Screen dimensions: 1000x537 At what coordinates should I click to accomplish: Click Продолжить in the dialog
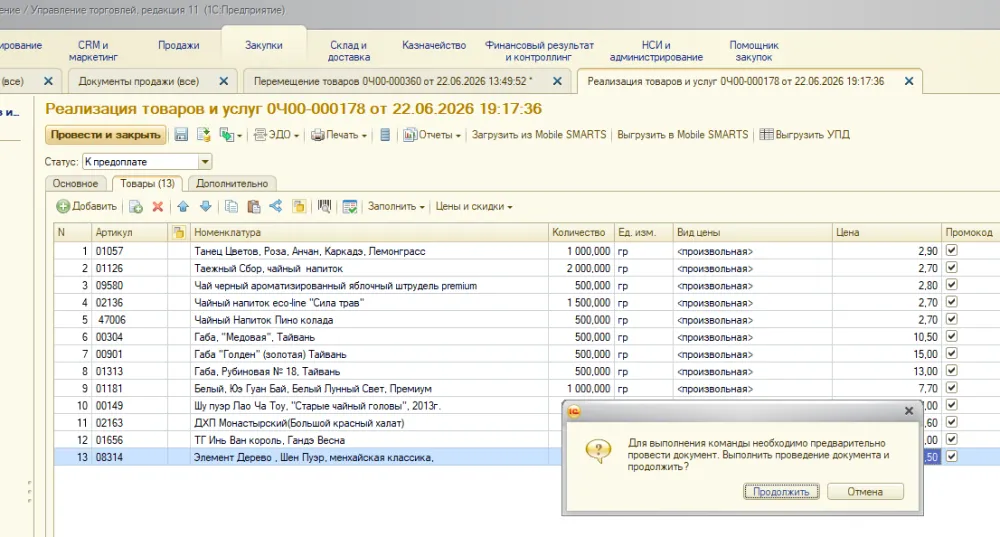(x=781, y=492)
